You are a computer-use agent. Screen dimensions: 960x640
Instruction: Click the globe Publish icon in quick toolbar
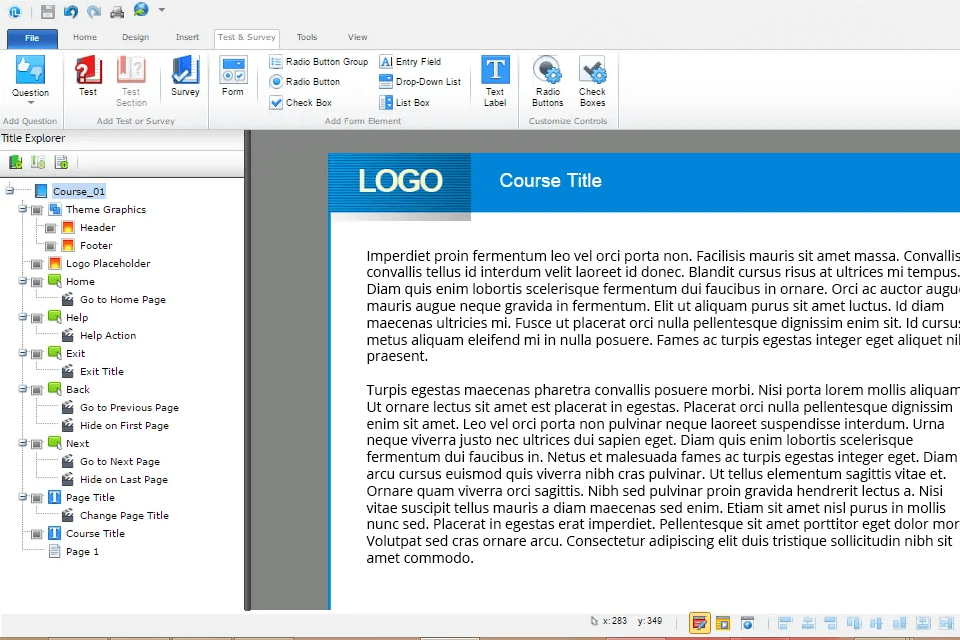pos(141,10)
